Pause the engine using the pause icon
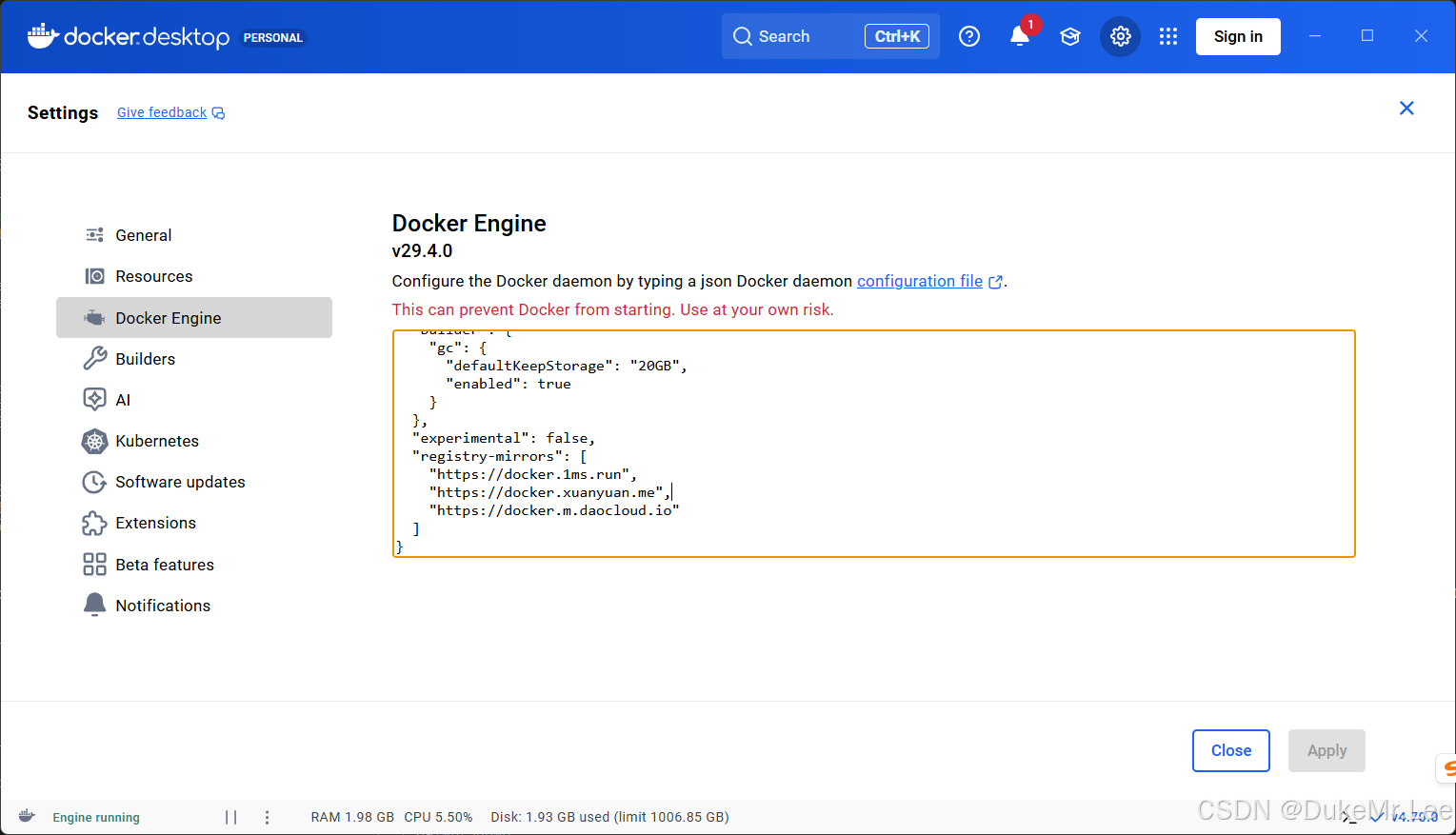 pyautogui.click(x=230, y=817)
